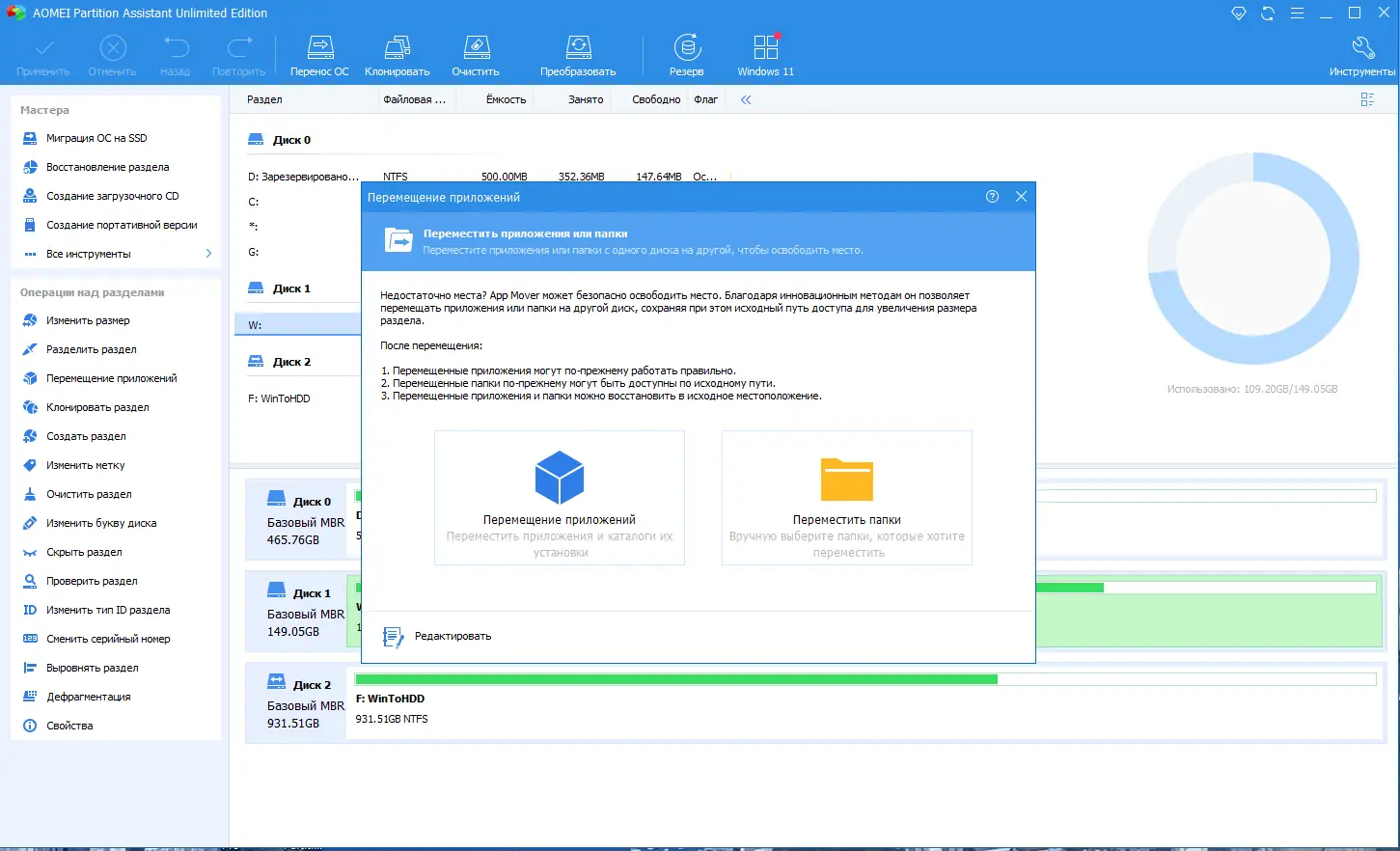Screen dimensions: 1400x851
Task: Choose the Перемещение приложений card with the blue cube
Action: [560, 498]
